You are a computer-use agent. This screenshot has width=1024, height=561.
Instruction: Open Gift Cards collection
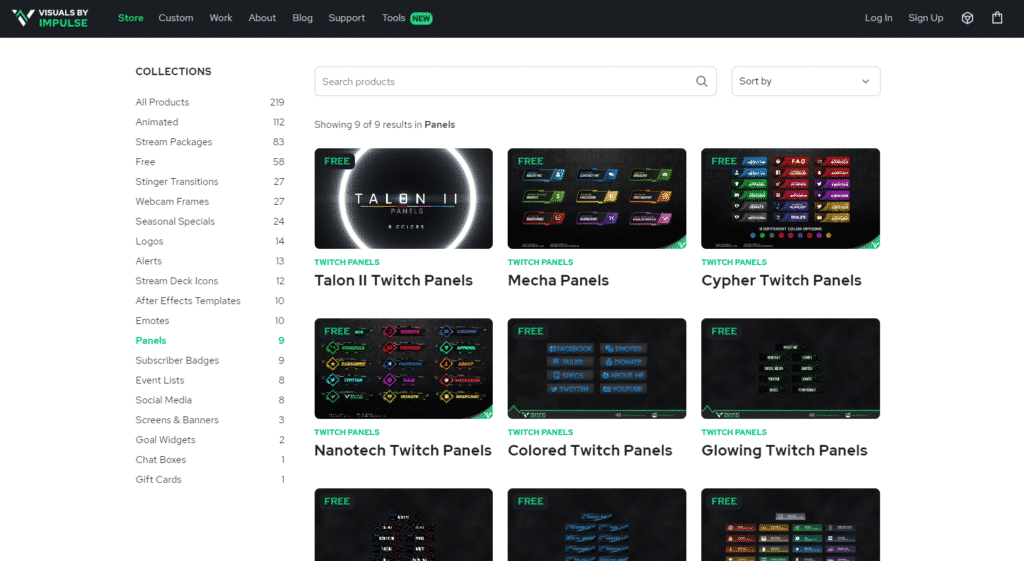pos(158,479)
